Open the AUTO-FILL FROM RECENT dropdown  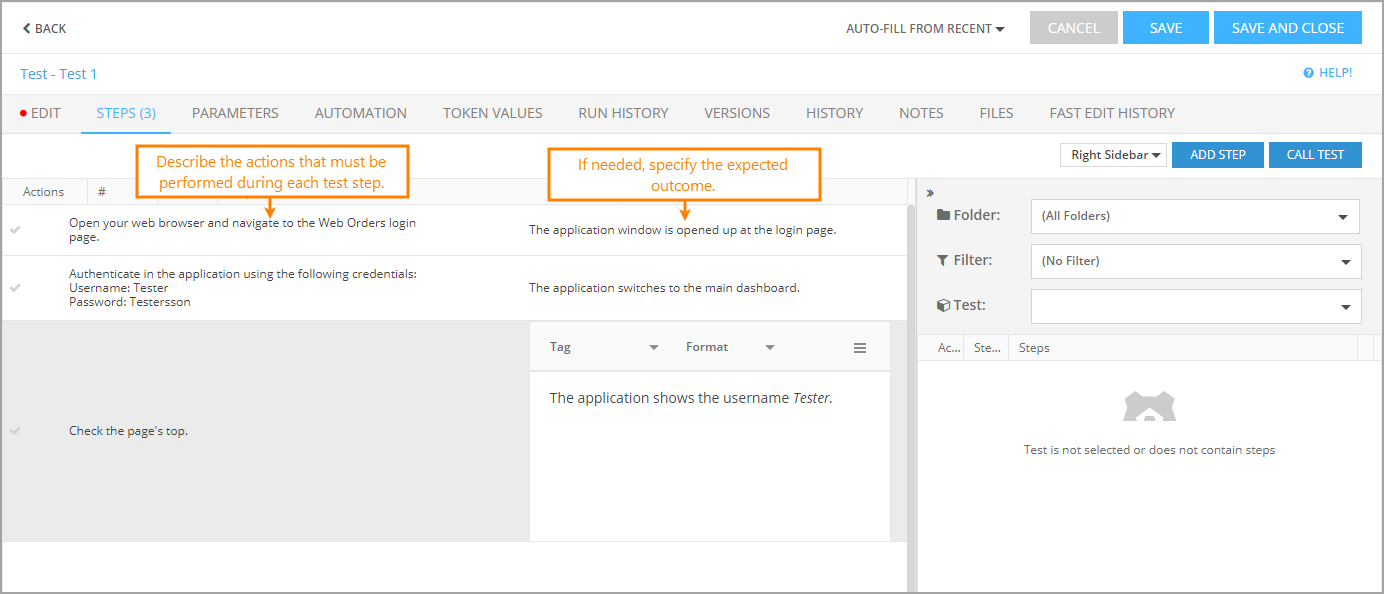(x=924, y=28)
